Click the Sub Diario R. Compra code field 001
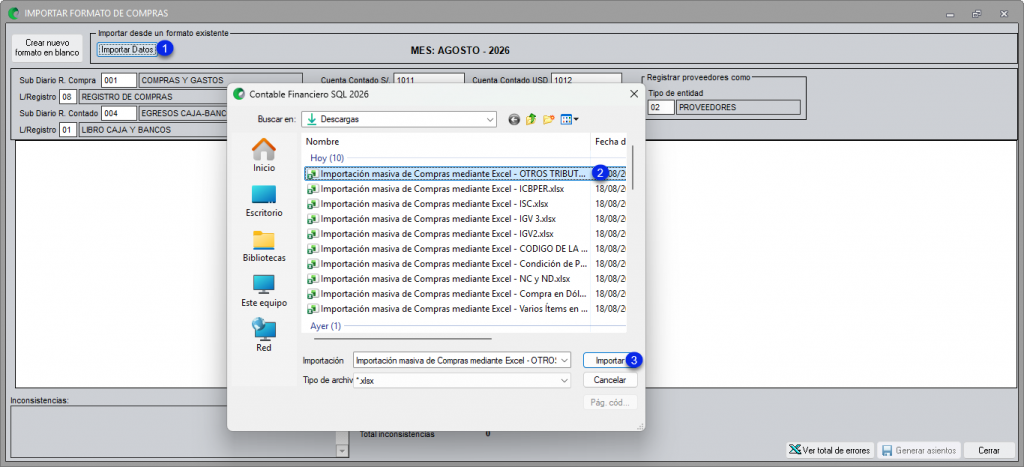 click(119, 80)
